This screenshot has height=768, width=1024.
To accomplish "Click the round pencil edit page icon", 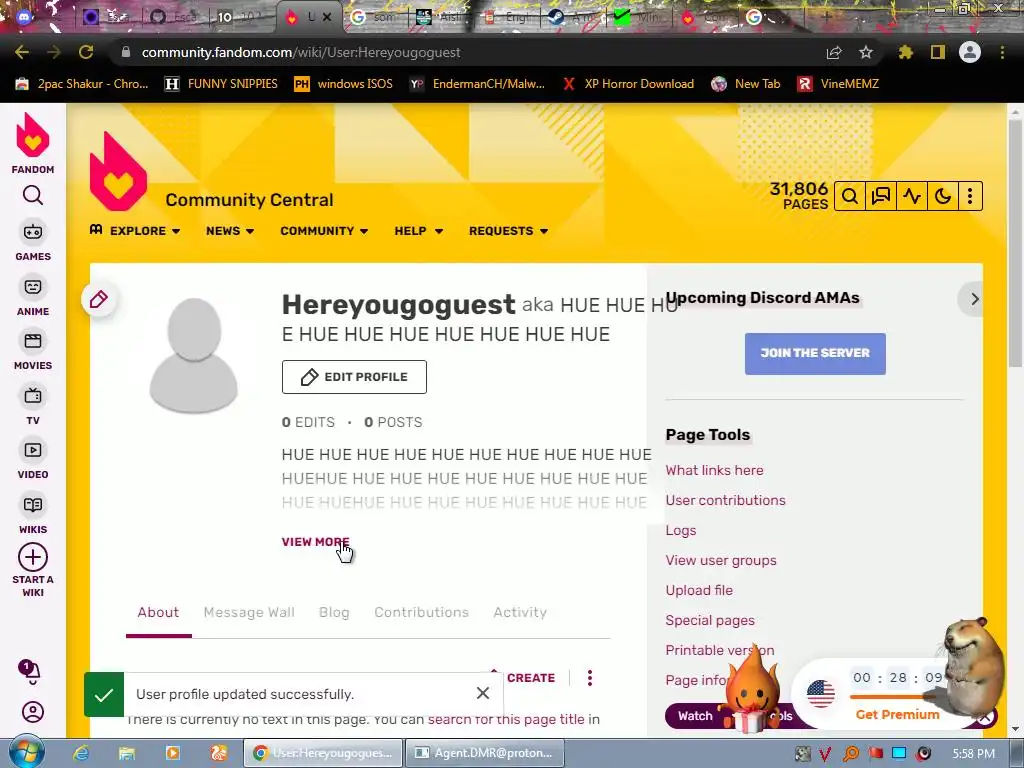I will point(99,299).
